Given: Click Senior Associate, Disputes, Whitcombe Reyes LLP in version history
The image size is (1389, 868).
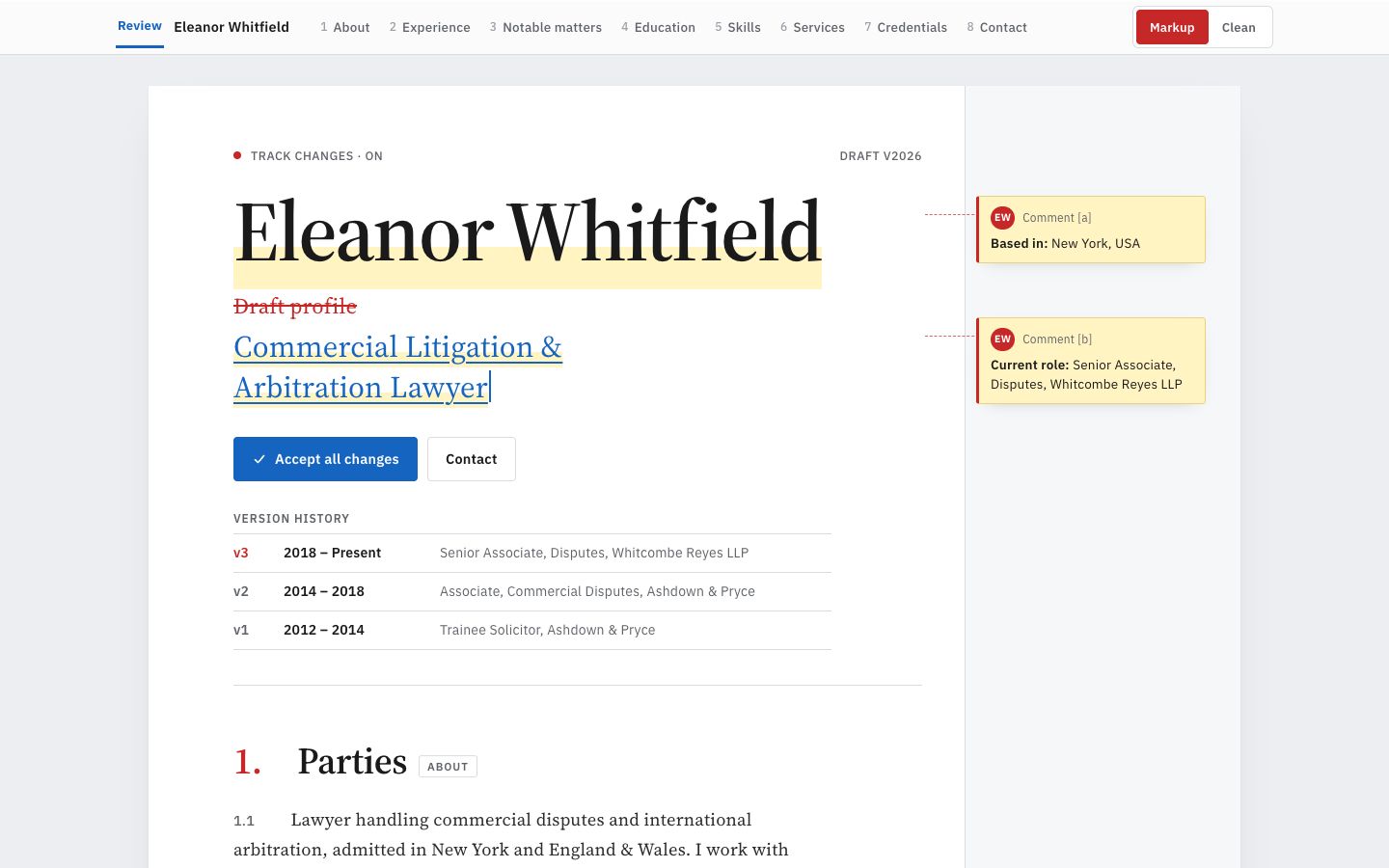Looking at the screenshot, I should point(594,553).
